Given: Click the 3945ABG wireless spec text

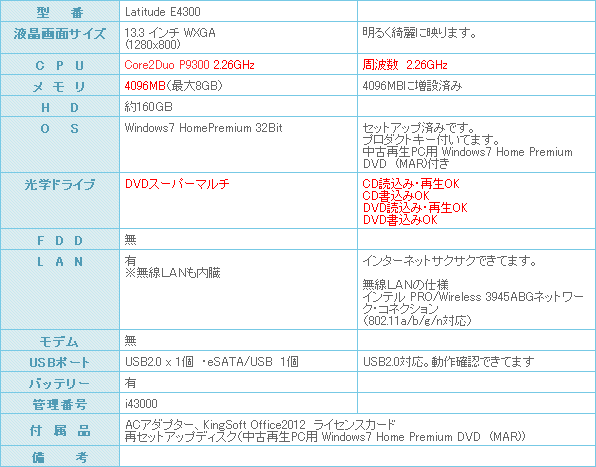Looking at the screenshot, I should [473, 297].
